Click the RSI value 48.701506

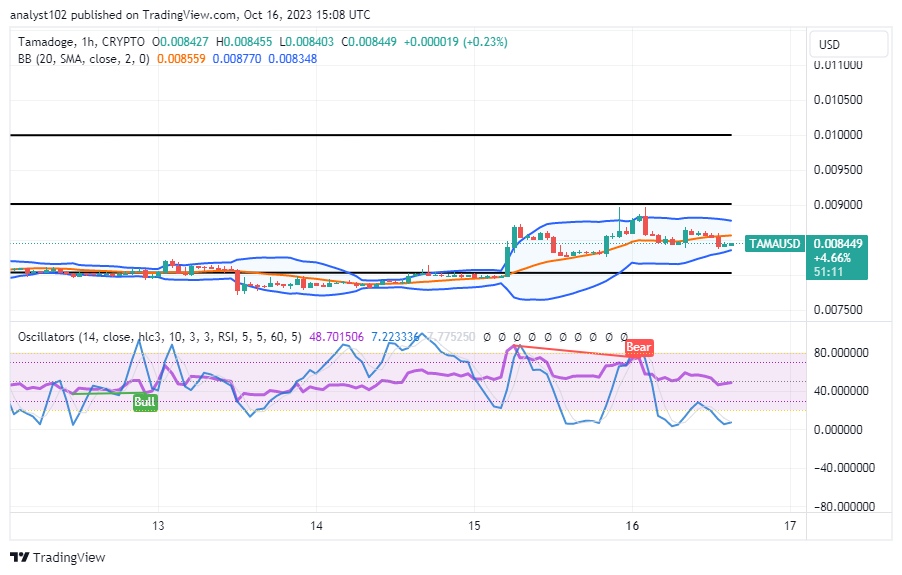click(x=337, y=337)
